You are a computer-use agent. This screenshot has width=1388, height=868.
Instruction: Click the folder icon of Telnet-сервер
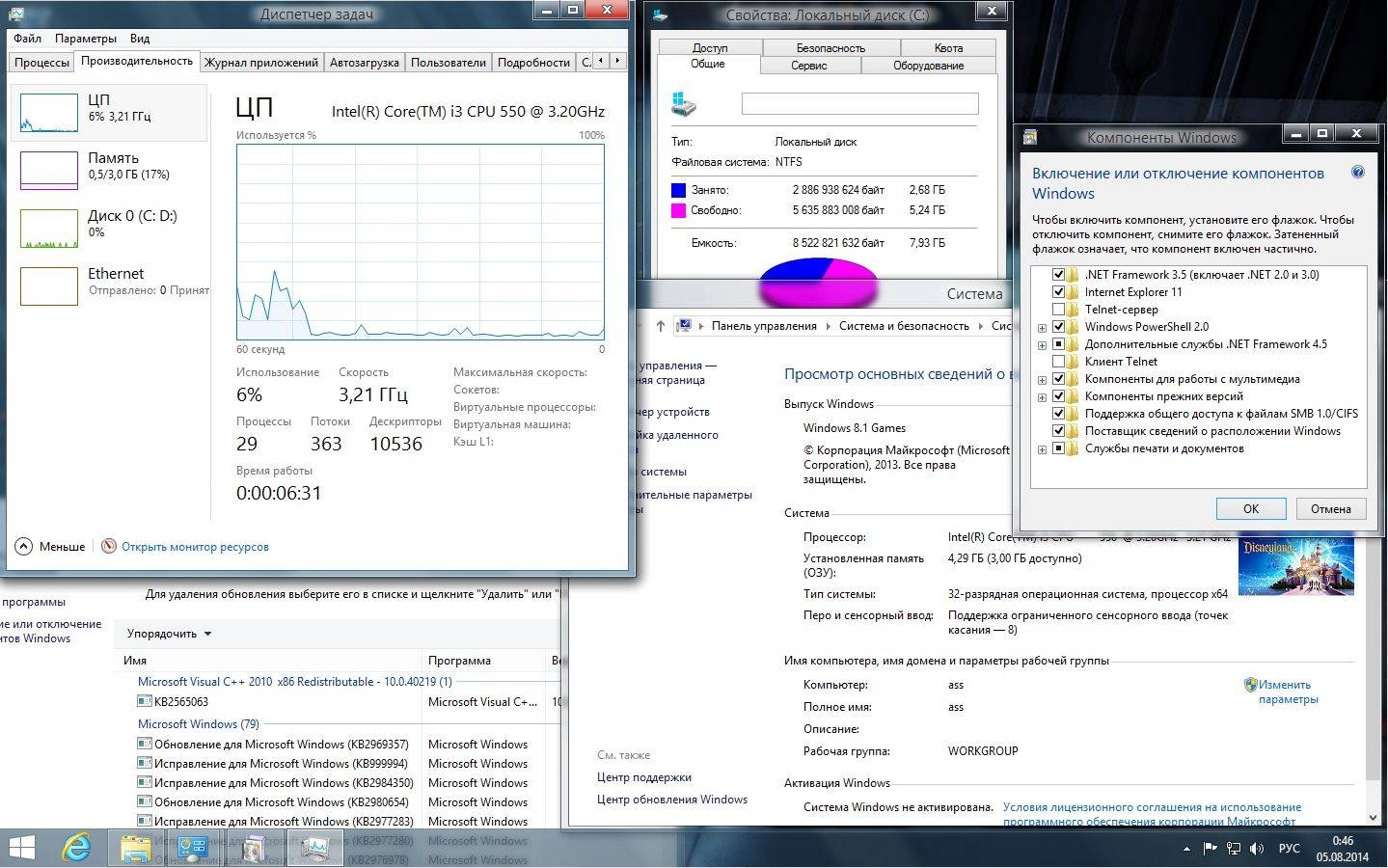click(x=1073, y=310)
